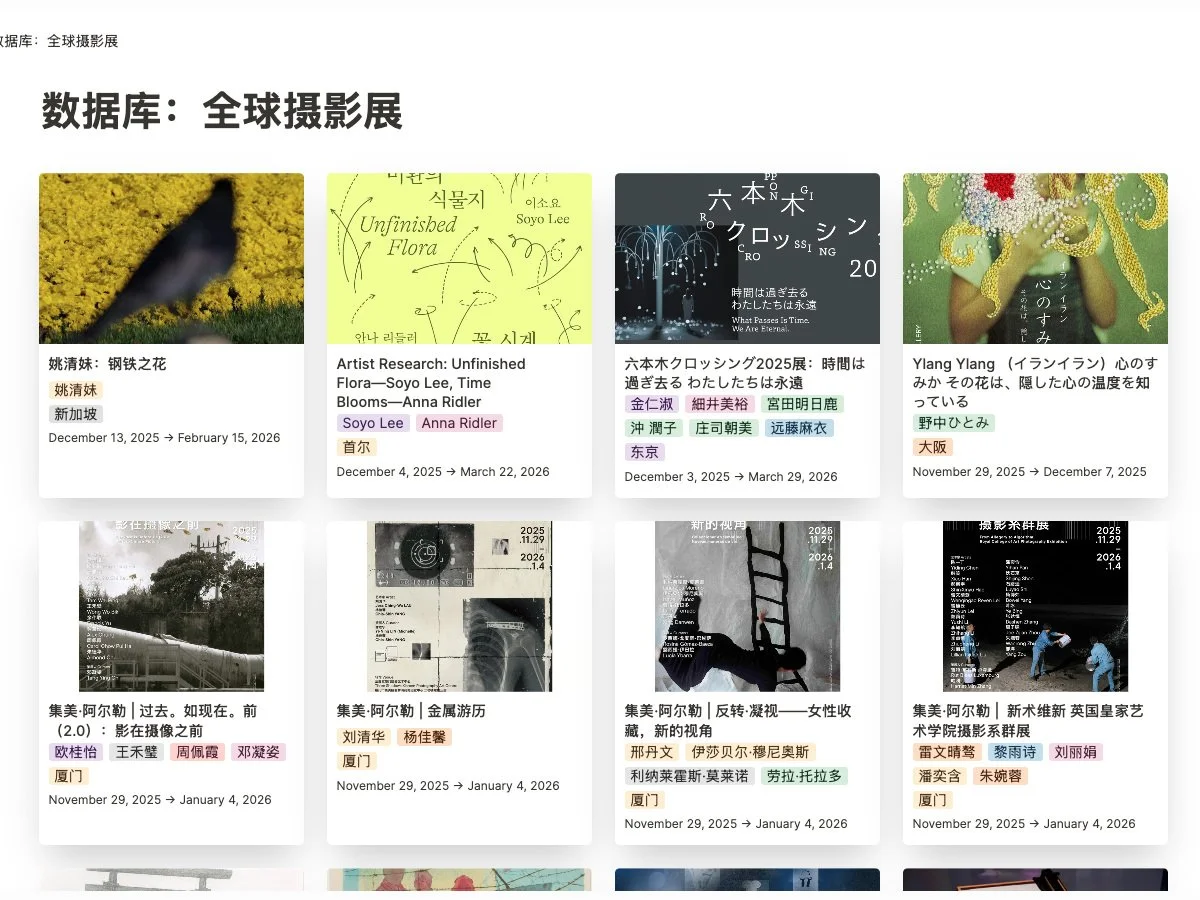
Task: Select the 王禾璧 artist tag
Action: pyautogui.click(x=137, y=752)
